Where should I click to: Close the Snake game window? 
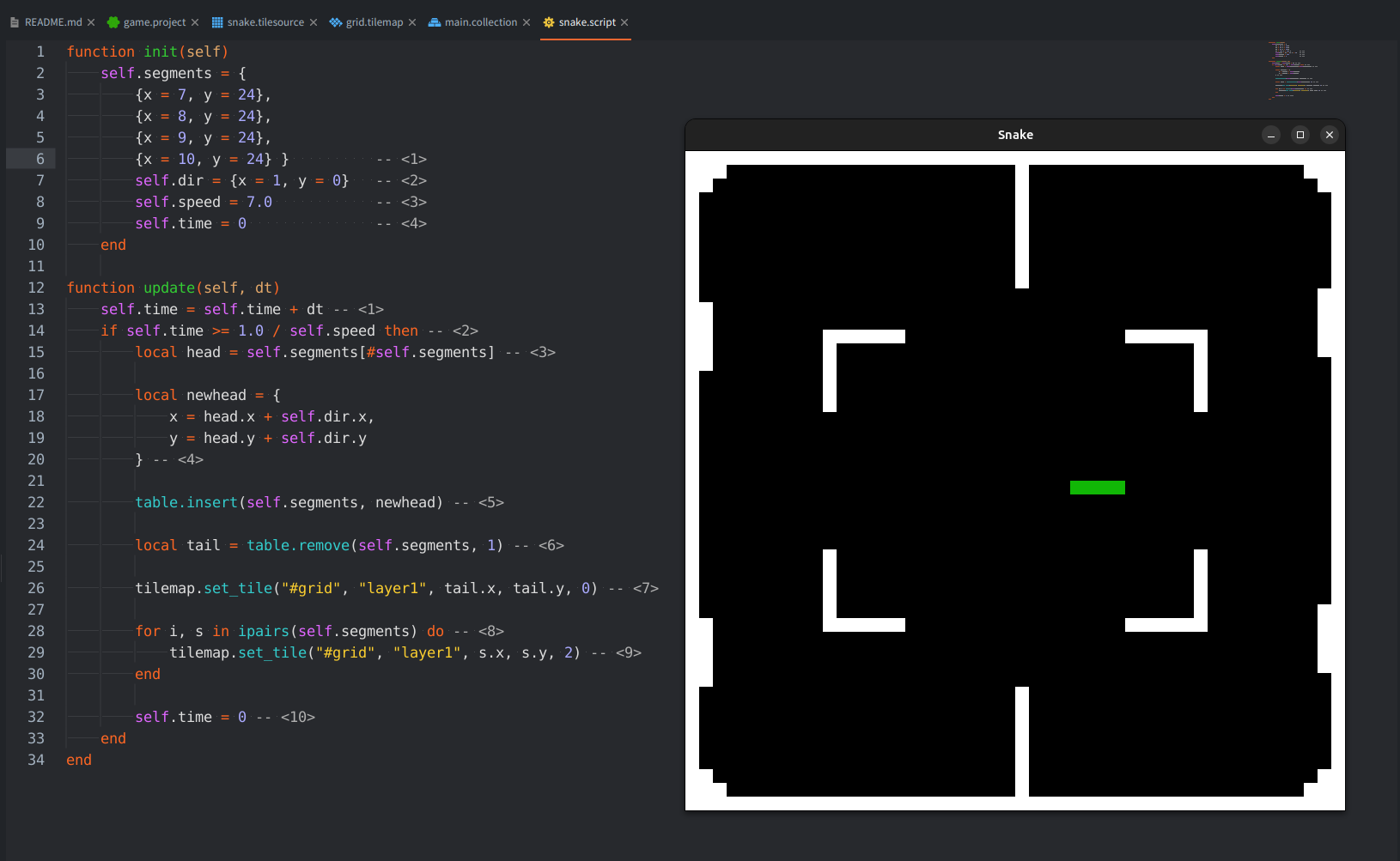pyautogui.click(x=1330, y=135)
